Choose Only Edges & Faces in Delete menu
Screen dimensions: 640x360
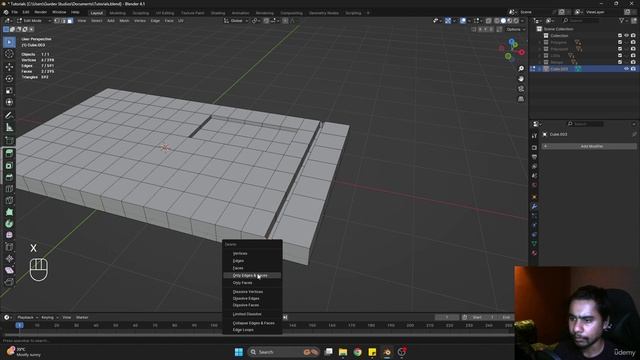[x=252, y=276]
